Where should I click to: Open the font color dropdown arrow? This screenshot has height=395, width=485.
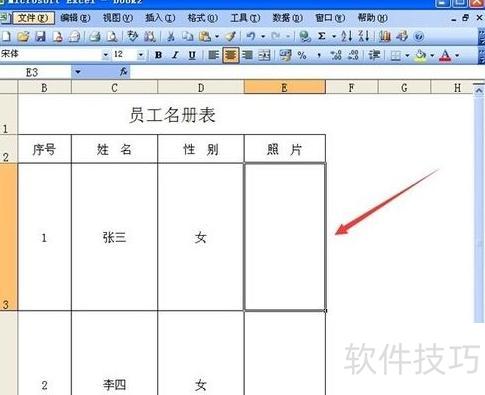(457, 55)
